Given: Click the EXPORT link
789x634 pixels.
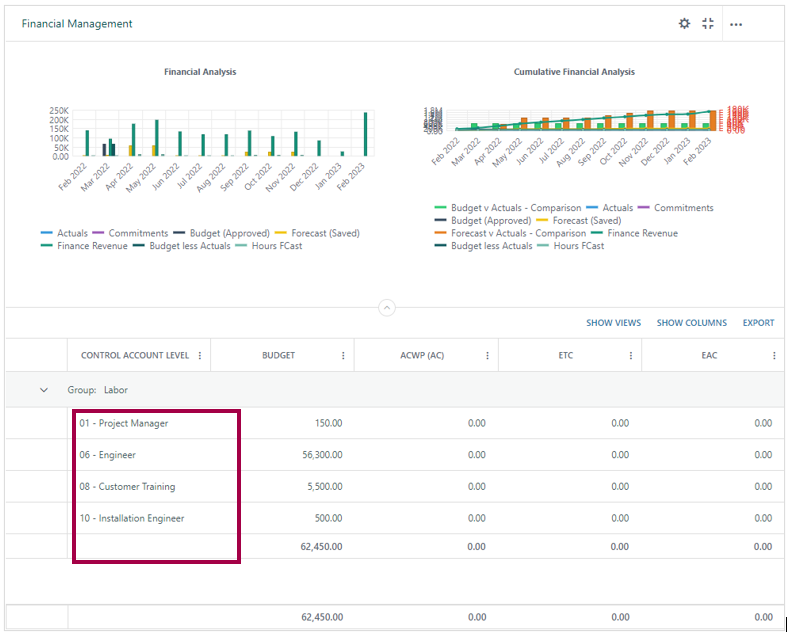Looking at the screenshot, I should (x=758, y=323).
